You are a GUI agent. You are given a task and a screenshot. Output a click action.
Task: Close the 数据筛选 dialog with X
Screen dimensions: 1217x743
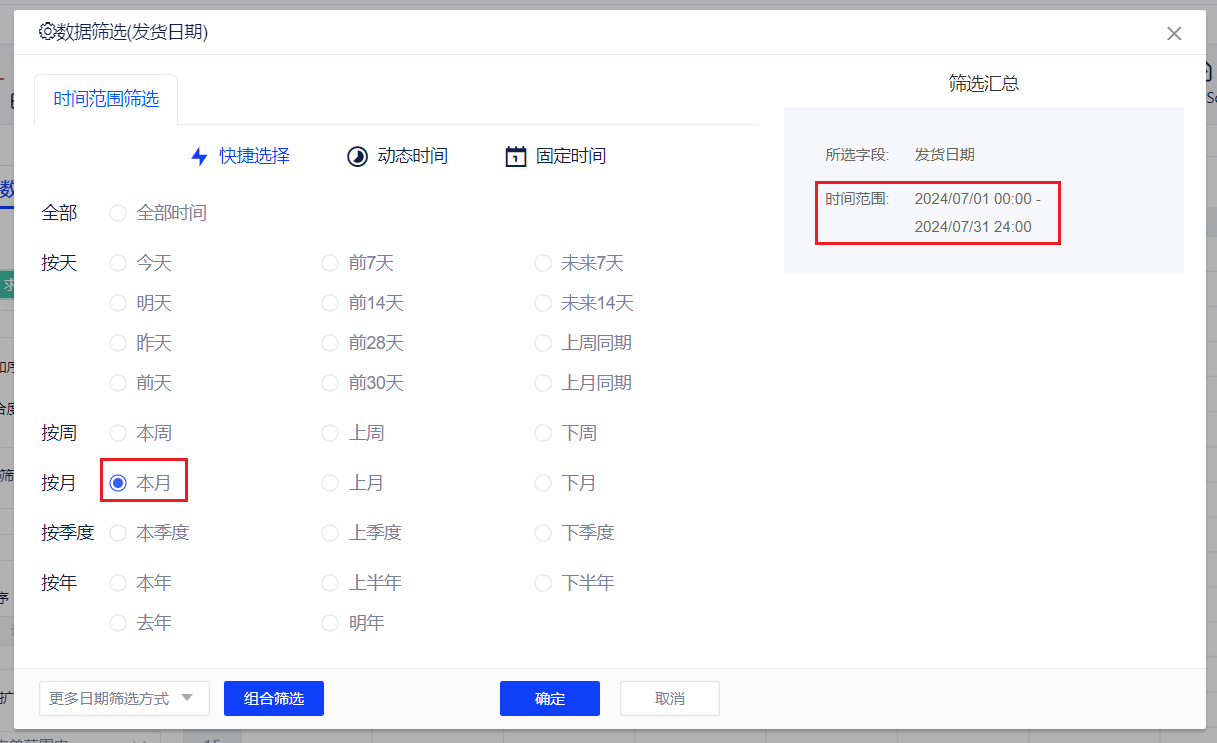(x=1174, y=33)
